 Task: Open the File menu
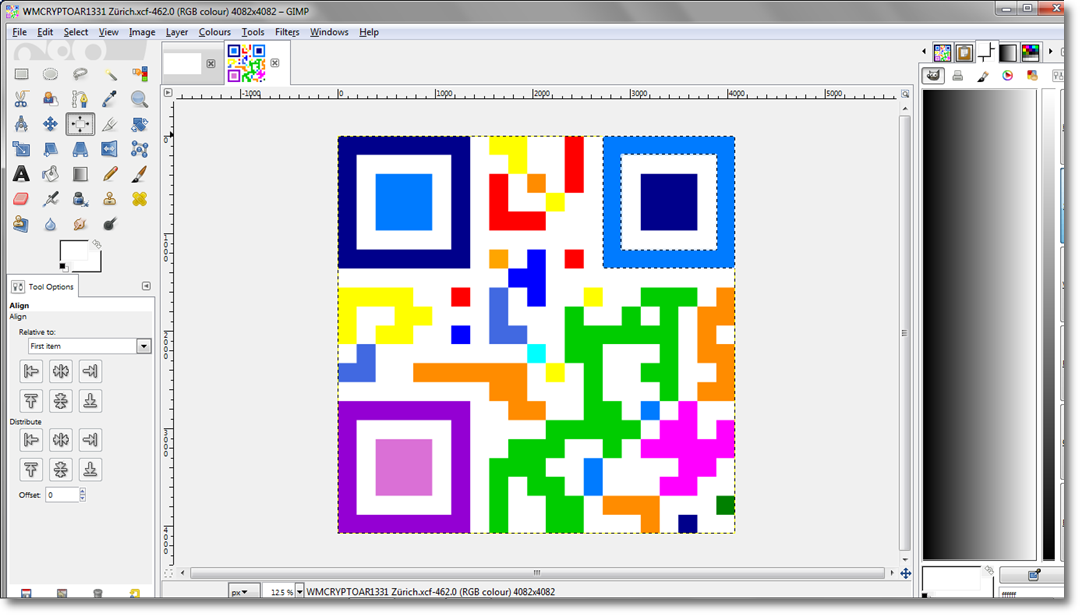tap(19, 32)
